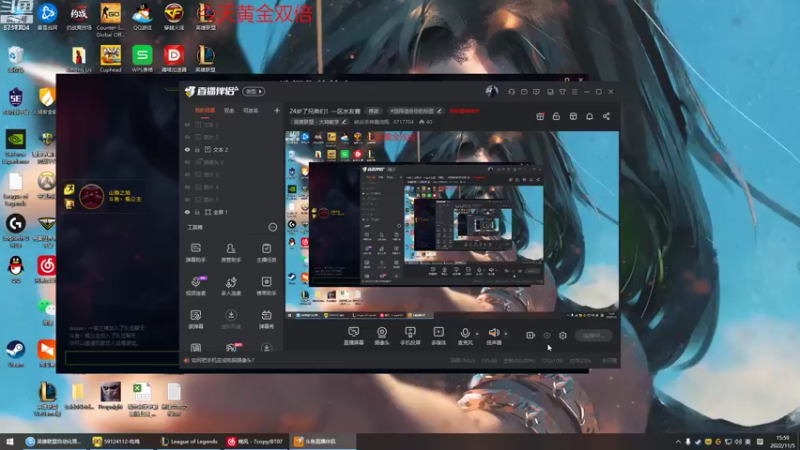Share the live room via the share icon
This screenshot has height=450, width=800.
point(606,116)
